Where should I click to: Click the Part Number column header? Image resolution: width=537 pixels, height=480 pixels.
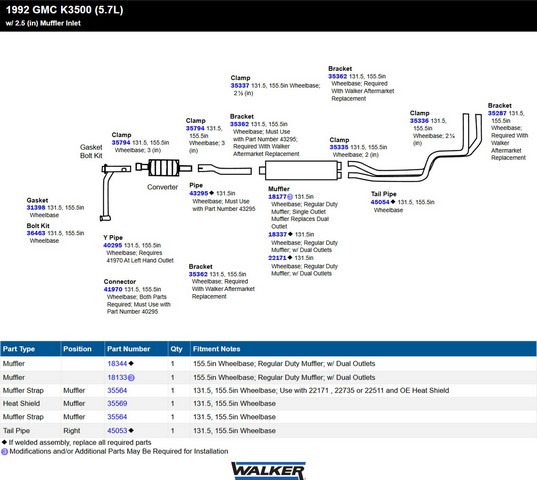[128, 349]
